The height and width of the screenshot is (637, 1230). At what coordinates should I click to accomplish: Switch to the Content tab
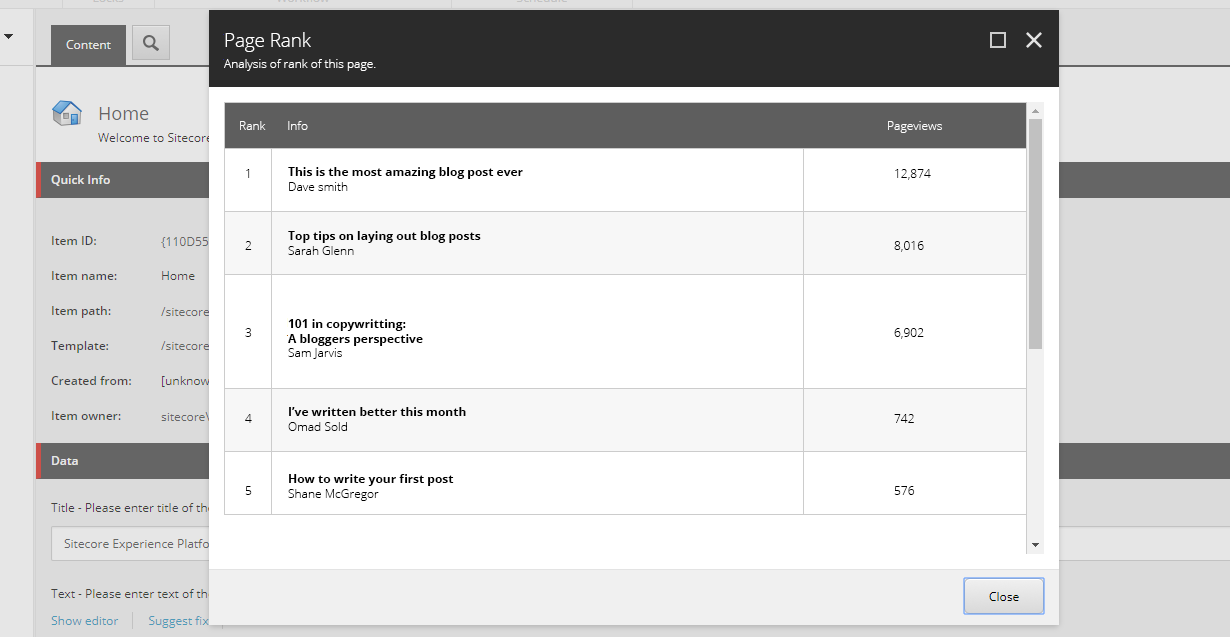pyautogui.click(x=88, y=45)
